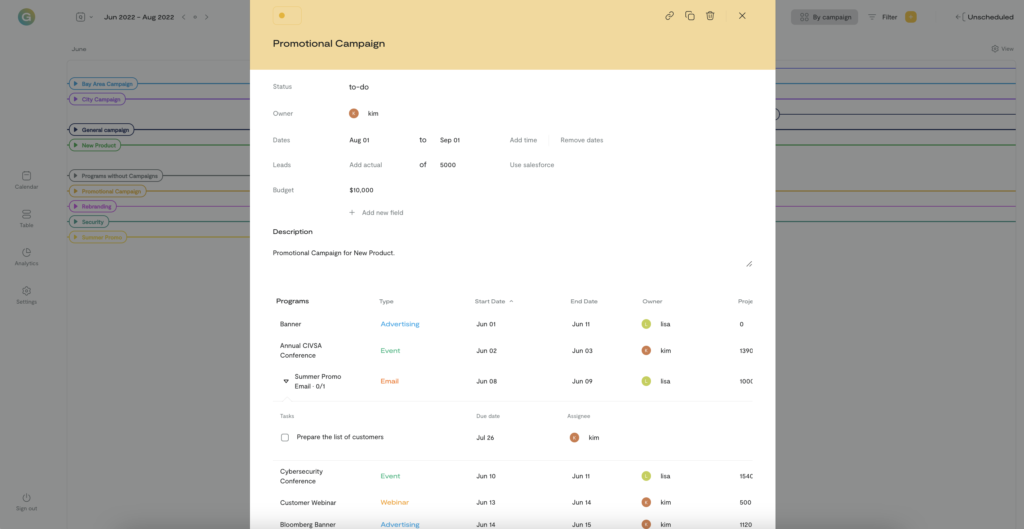
Task: Open the to-do status selector
Action: pyautogui.click(x=359, y=87)
